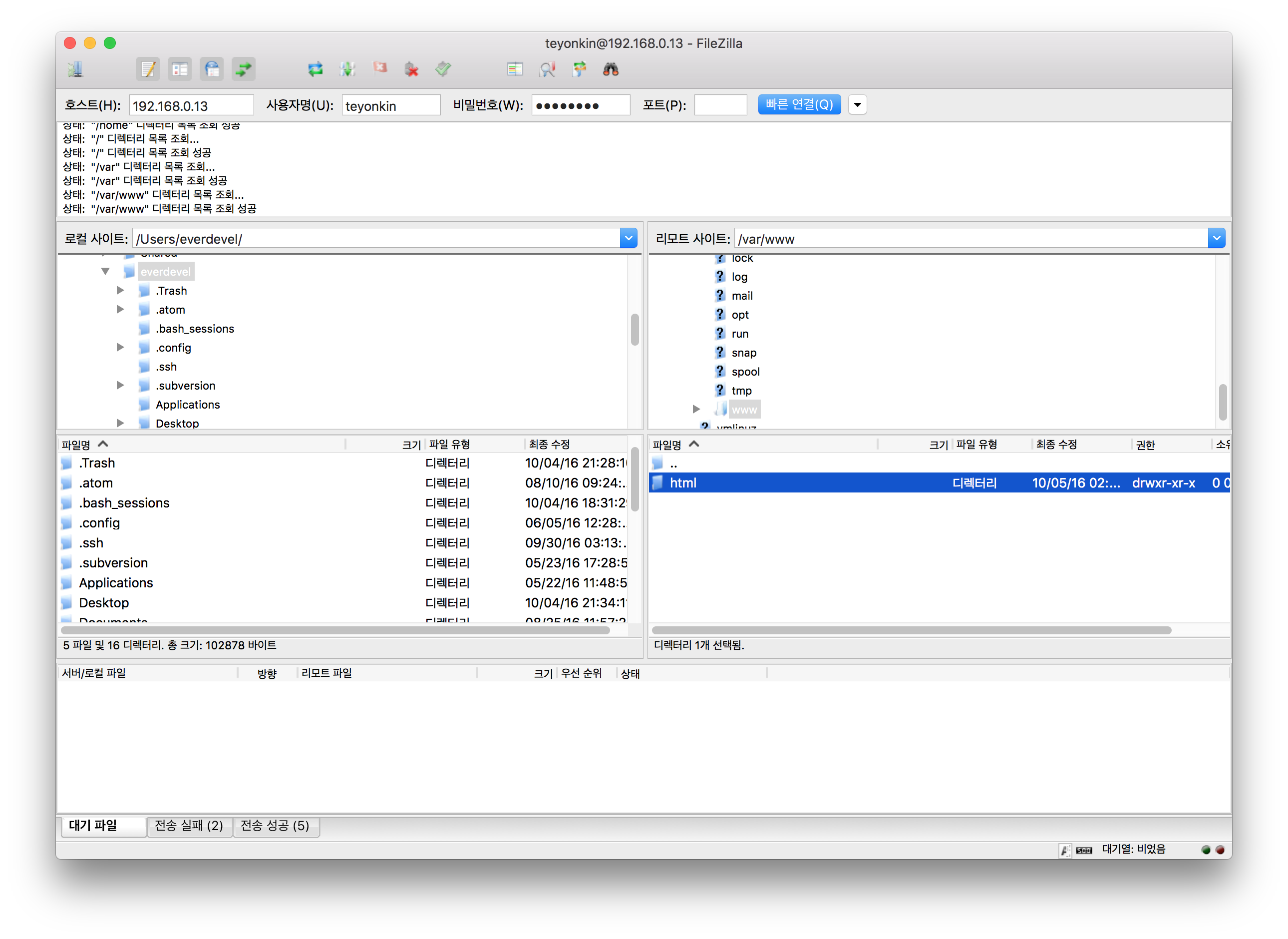Click the username input field
1288x939 pixels.
391,106
